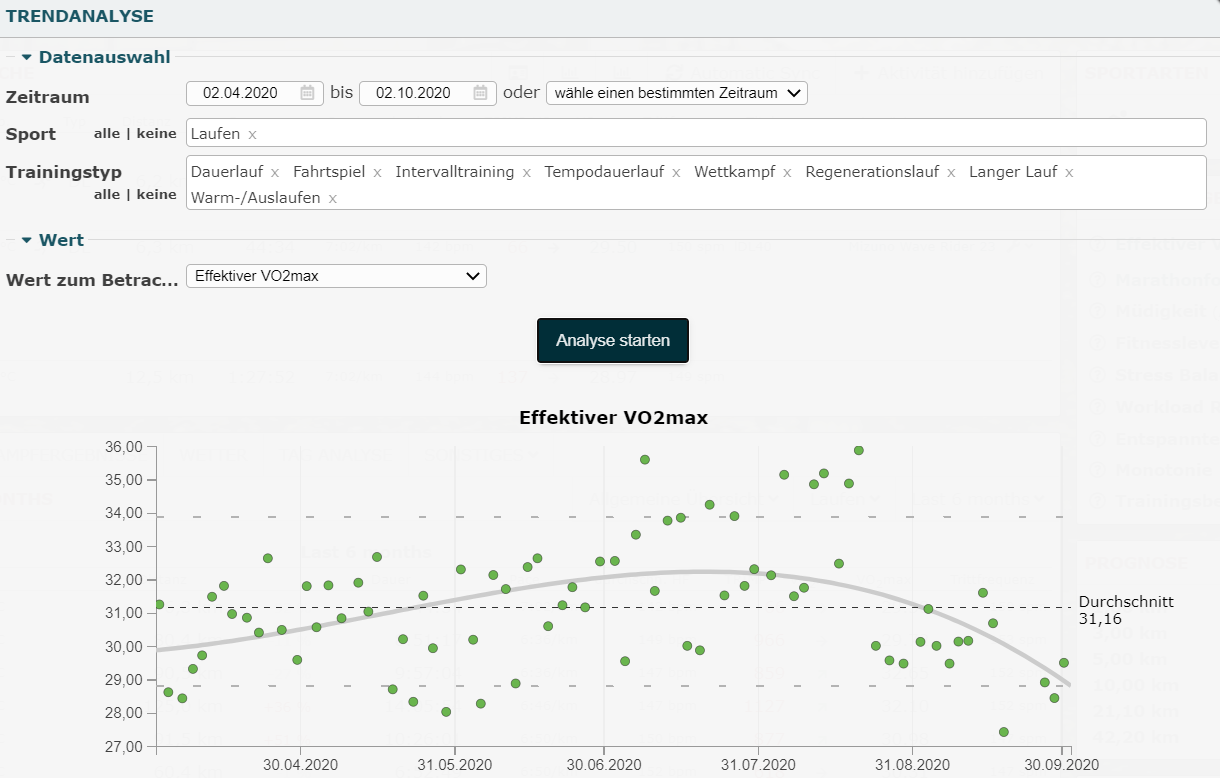Remove the Regenerationslauf tag
The height and width of the screenshot is (778, 1220).
click(951, 173)
